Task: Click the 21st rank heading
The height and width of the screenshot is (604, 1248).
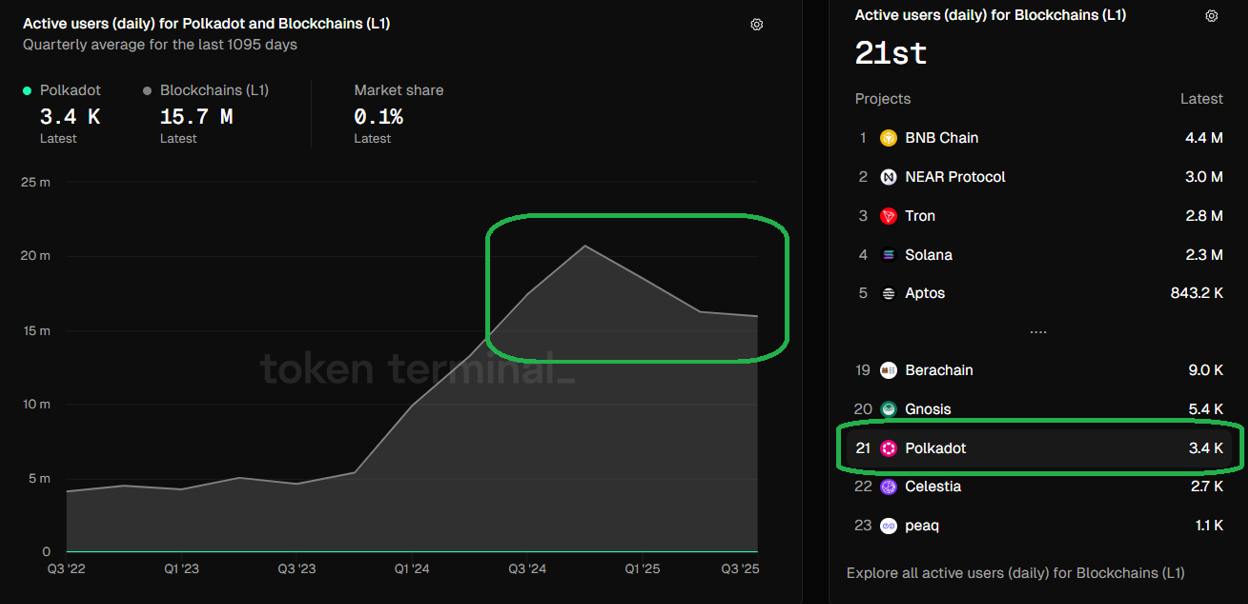Action: [x=891, y=53]
